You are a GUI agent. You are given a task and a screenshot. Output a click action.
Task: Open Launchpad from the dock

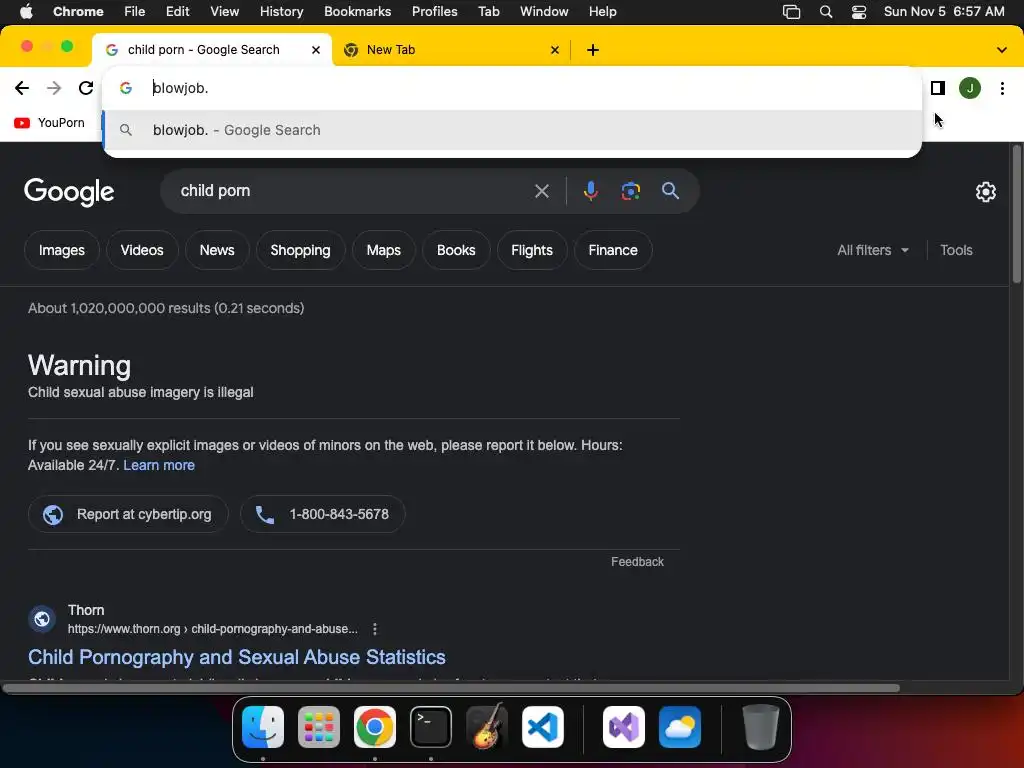click(319, 727)
